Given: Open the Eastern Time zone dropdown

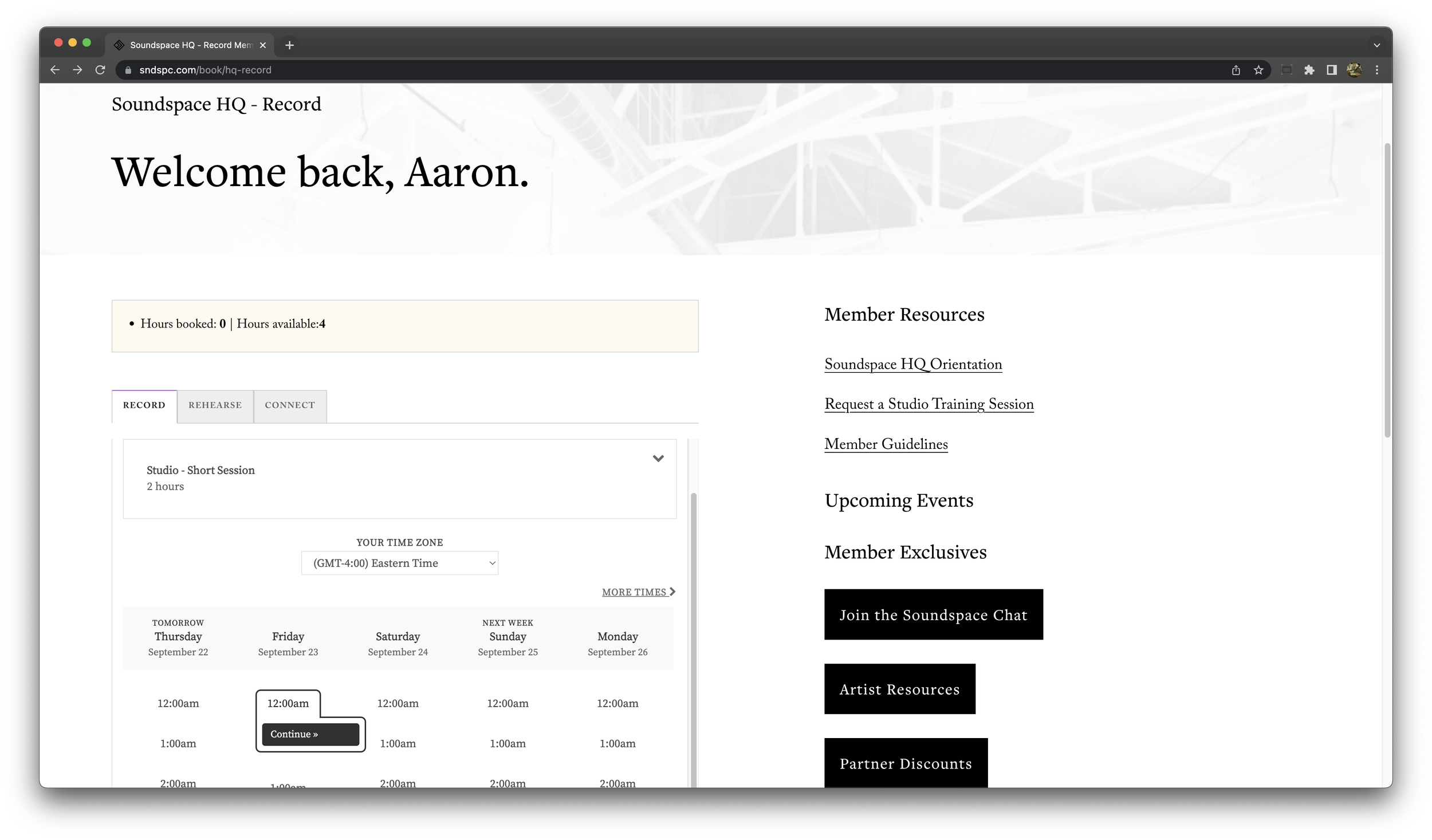Looking at the screenshot, I should [400, 563].
